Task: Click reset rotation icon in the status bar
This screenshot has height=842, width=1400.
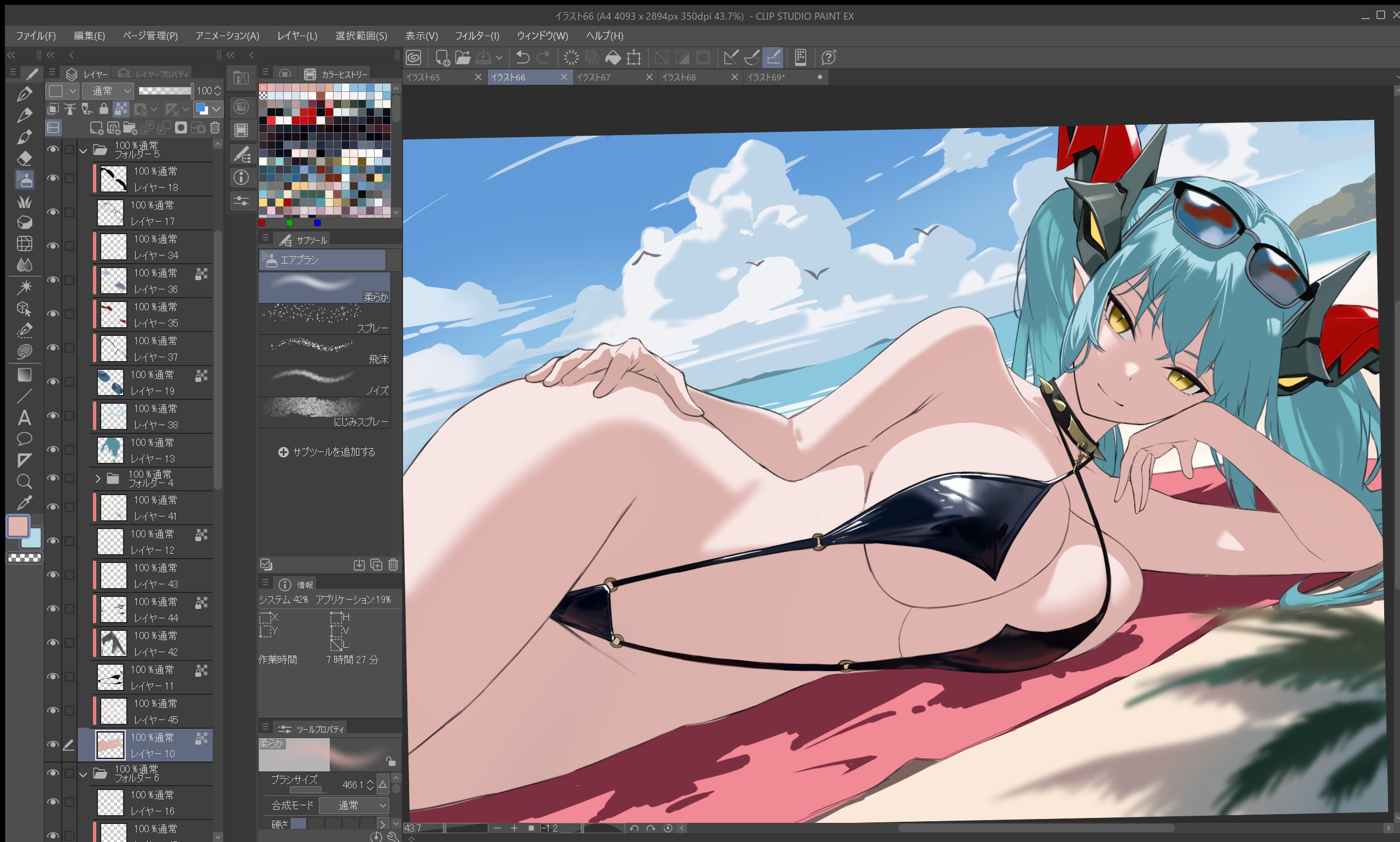Action: point(667,828)
